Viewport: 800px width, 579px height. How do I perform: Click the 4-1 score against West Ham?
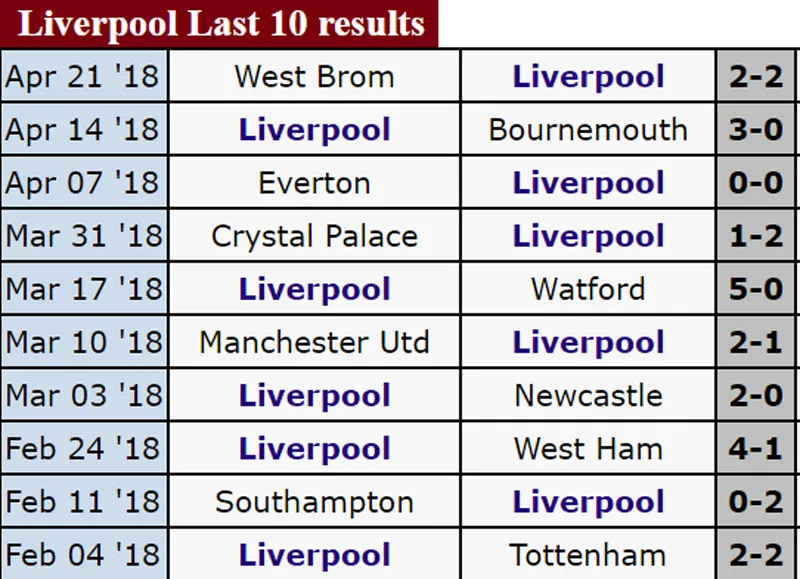point(756,448)
